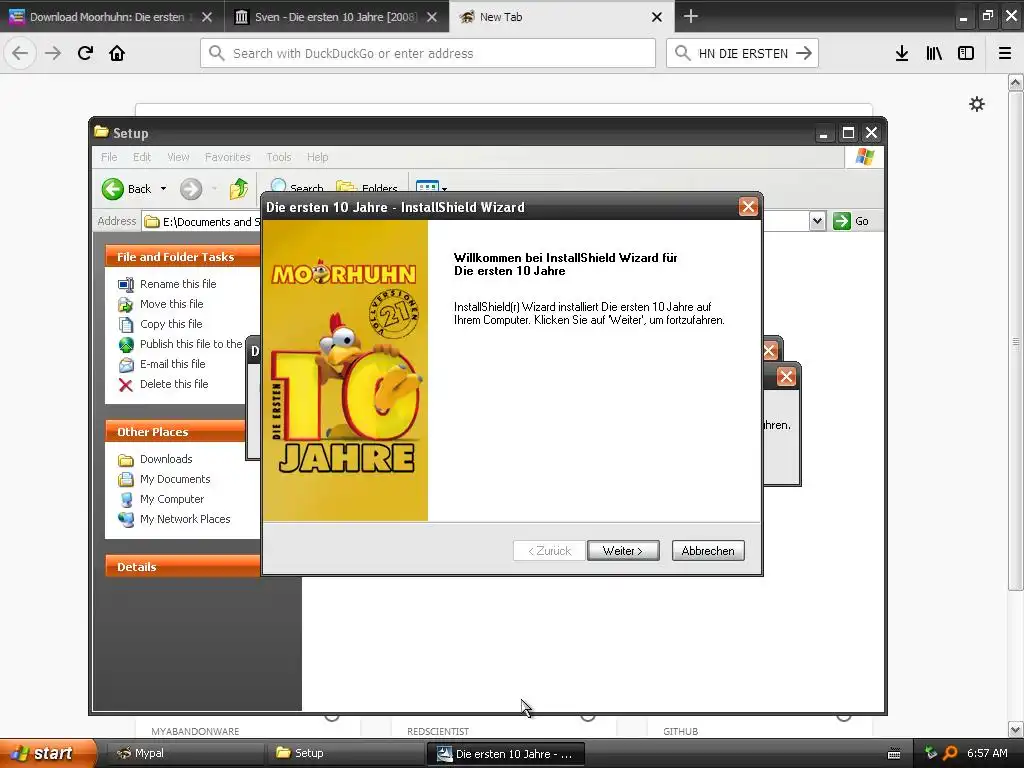Image resolution: width=1024 pixels, height=768 pixels.
Task: Click Copy this file
Action: pyautogui.click(x=171, y=324)
